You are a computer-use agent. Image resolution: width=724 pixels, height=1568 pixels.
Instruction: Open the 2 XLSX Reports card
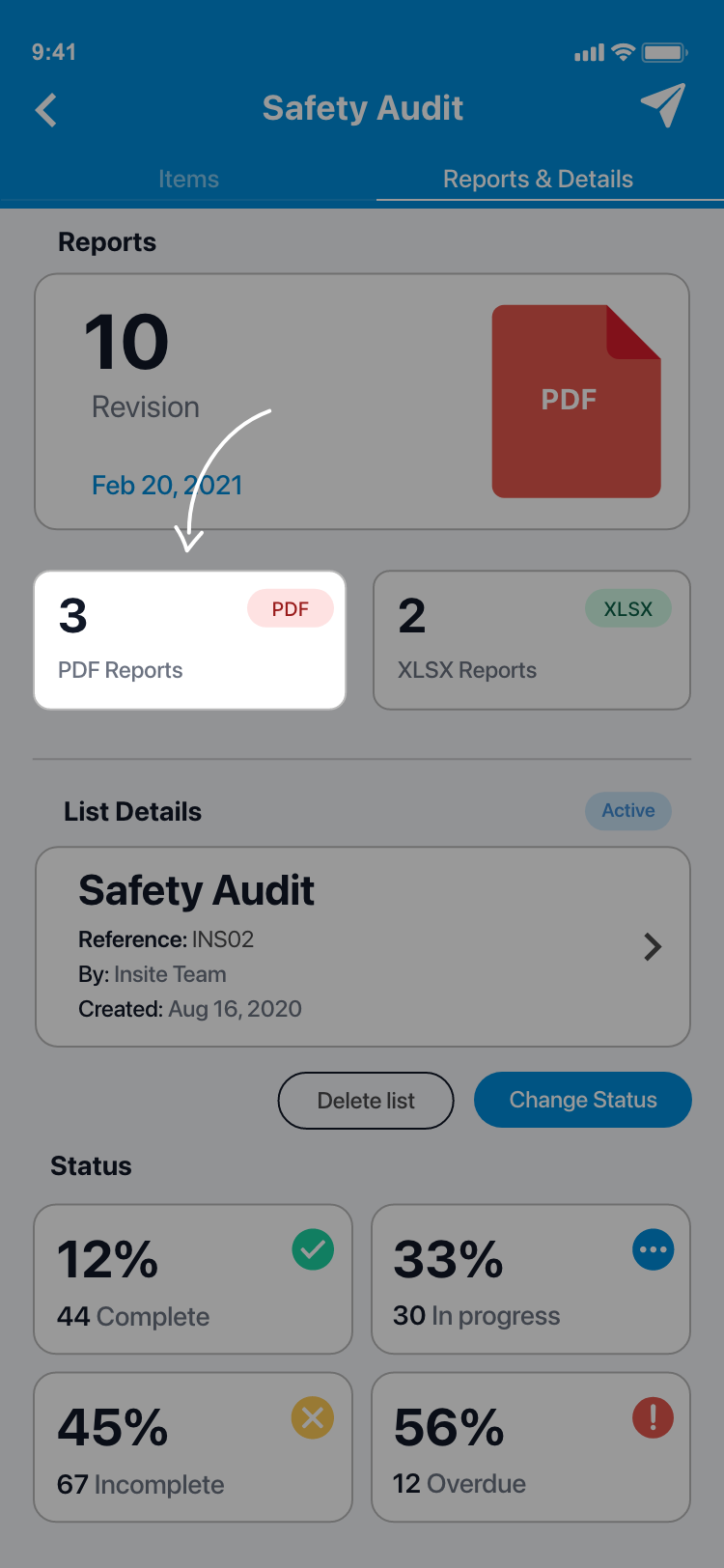tap(531, 640)
